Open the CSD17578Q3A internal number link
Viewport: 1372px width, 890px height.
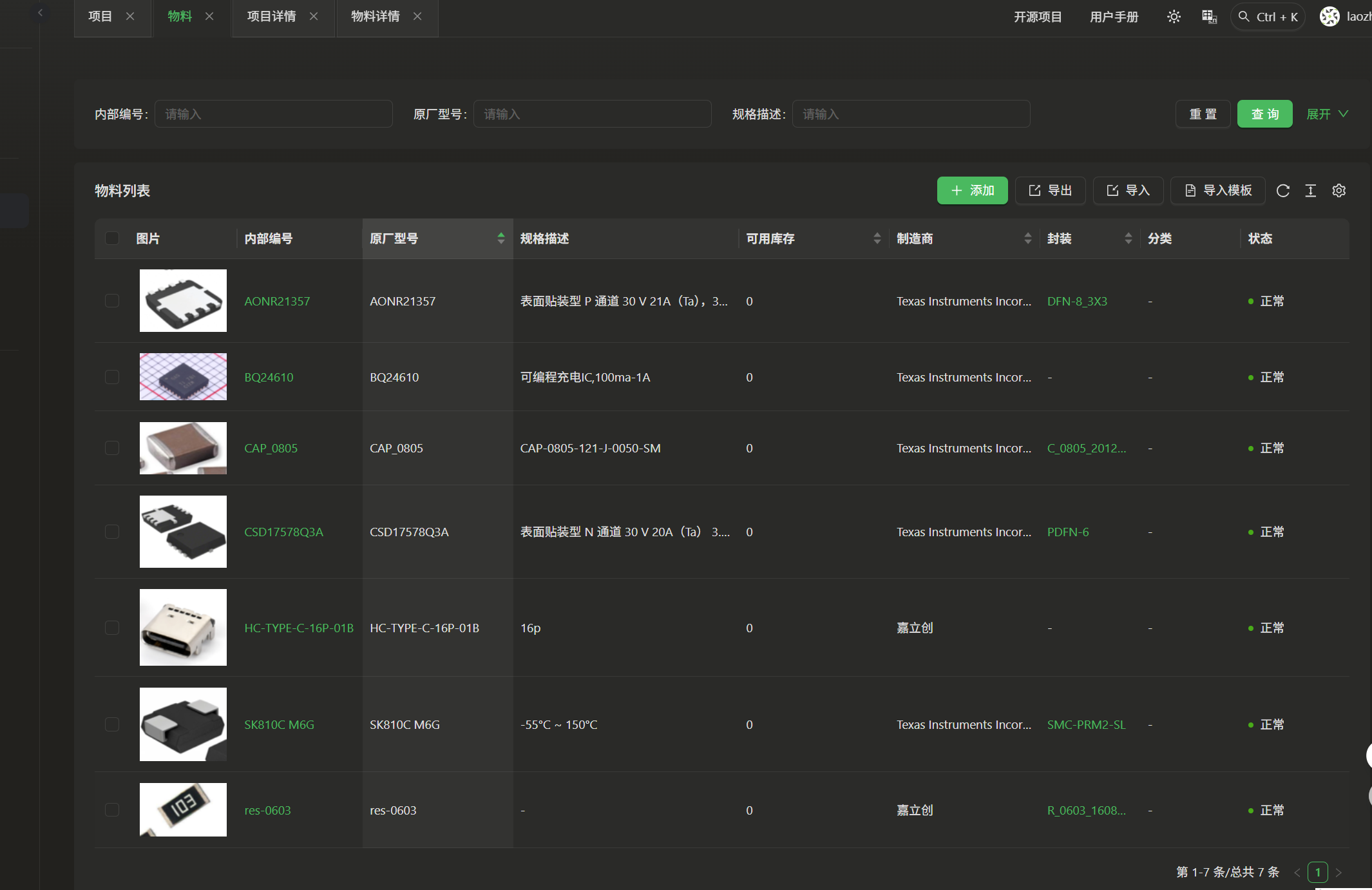tap(283, 532)
